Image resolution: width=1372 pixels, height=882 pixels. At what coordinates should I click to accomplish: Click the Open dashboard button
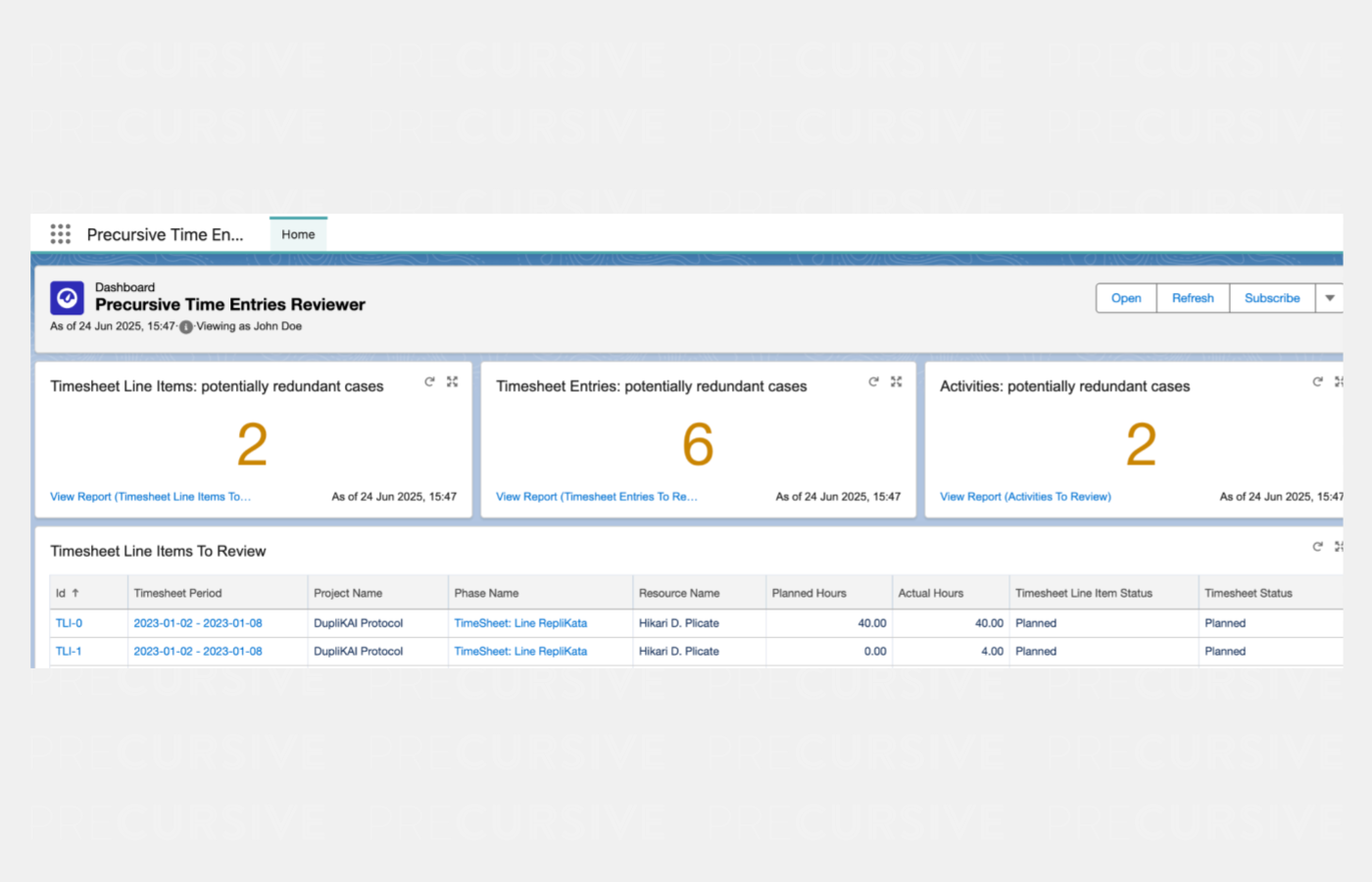(1126, 298)
